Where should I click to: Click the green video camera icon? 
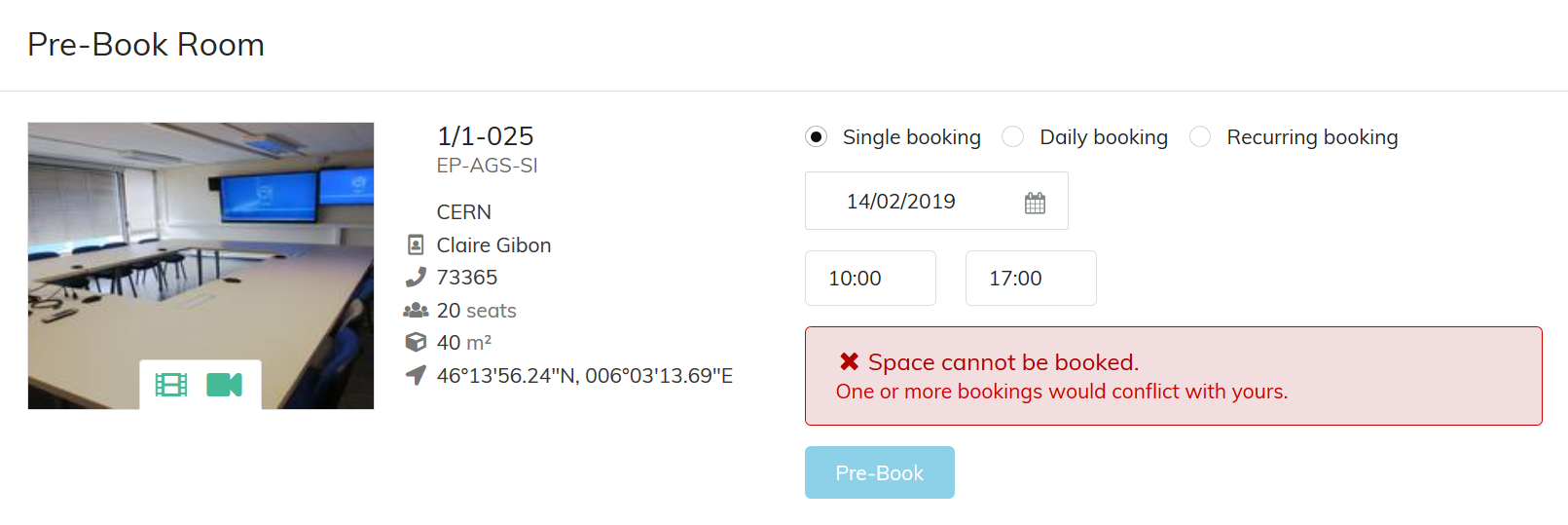click(x=224, y=385)
